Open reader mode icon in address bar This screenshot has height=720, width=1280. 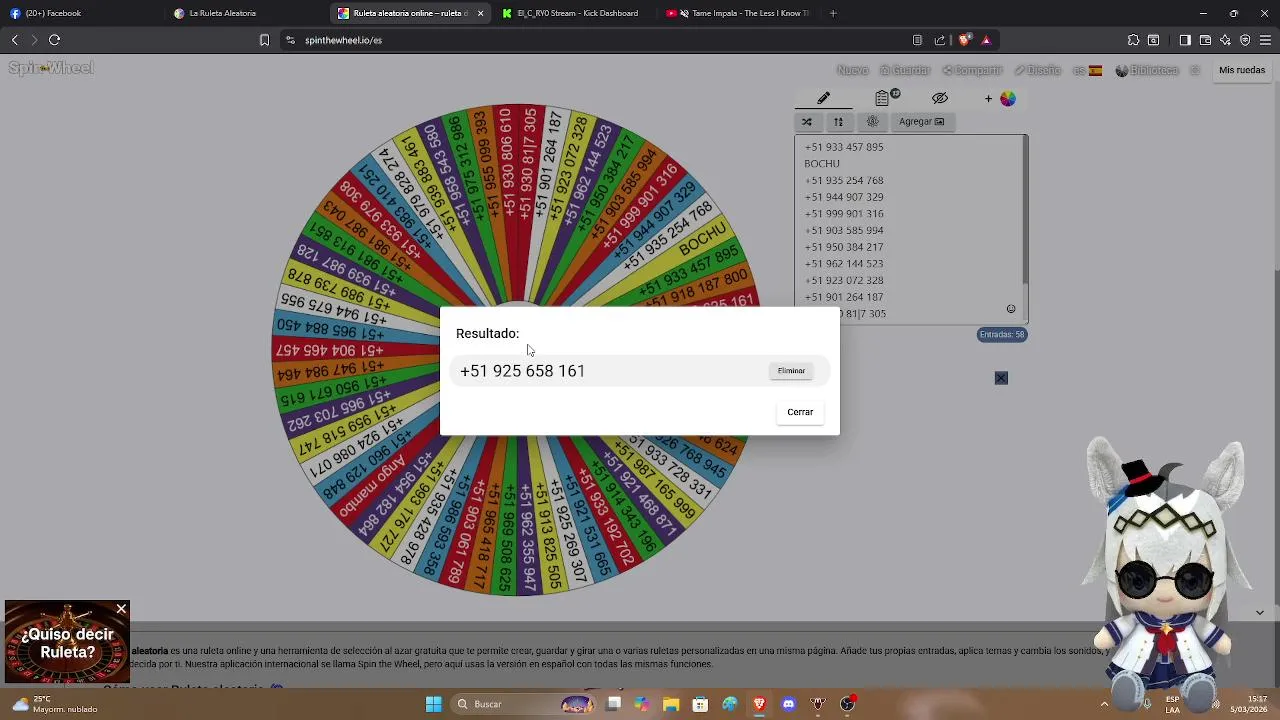pos(917,40)
